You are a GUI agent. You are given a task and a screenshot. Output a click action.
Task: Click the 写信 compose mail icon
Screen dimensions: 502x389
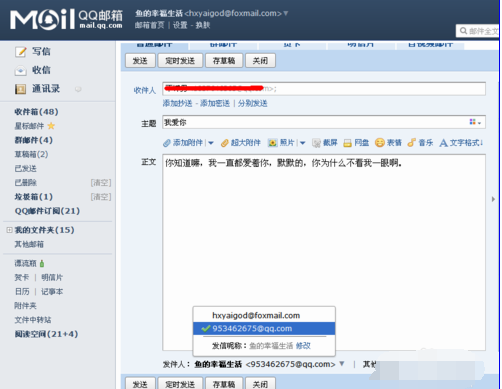tap(20, 52)
